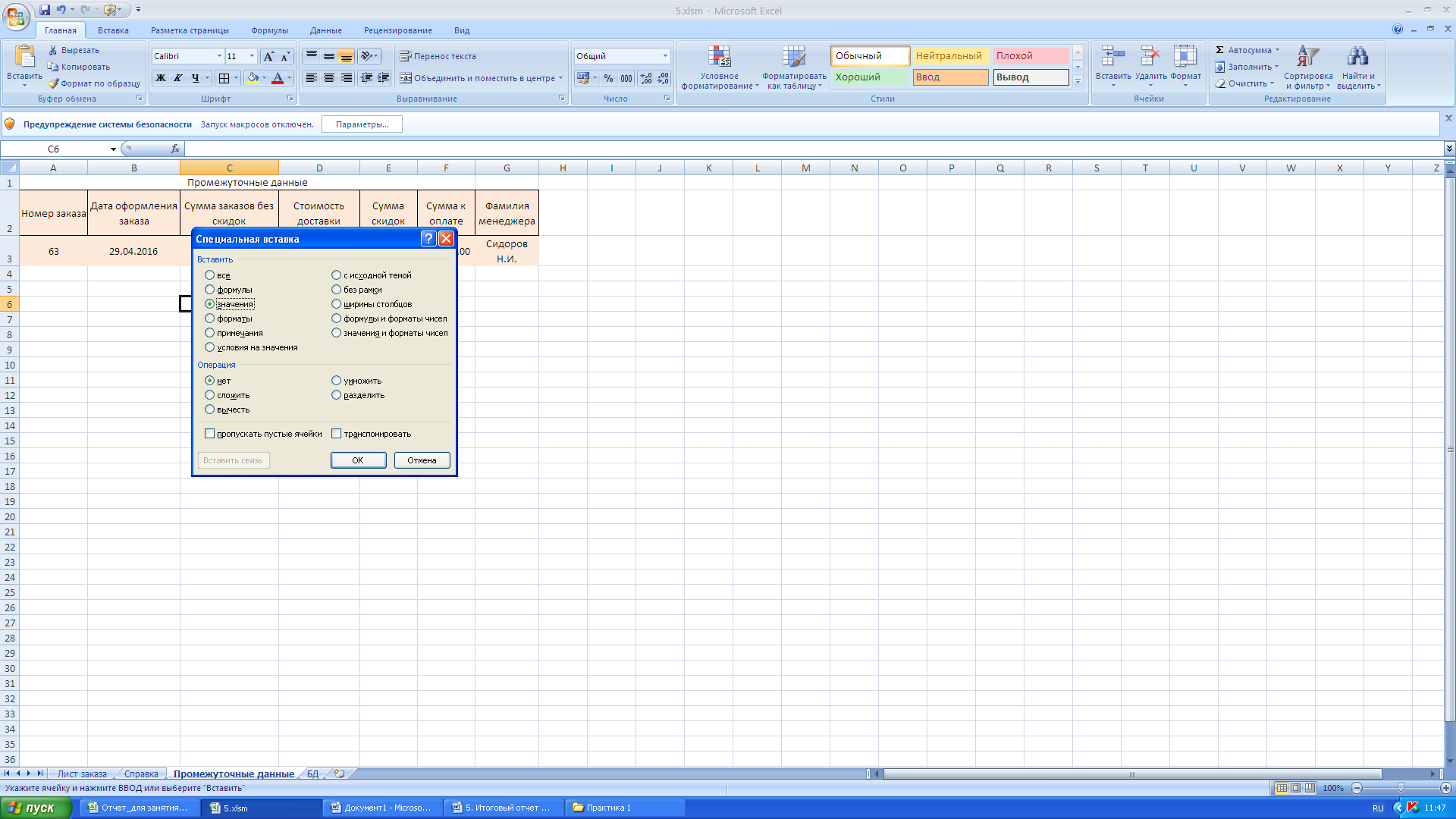Open the font name dropdown
1456x819 pixels.
(219, 56)
